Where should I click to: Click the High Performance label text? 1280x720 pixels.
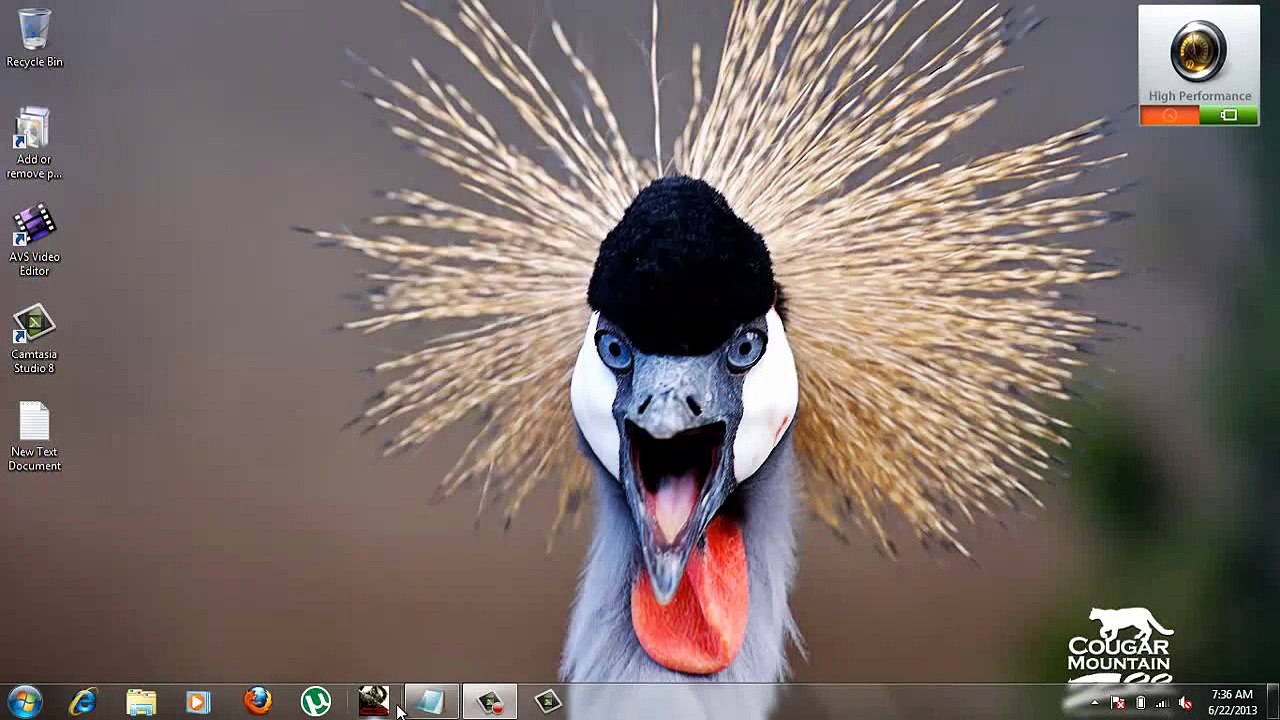[1200, 96]
